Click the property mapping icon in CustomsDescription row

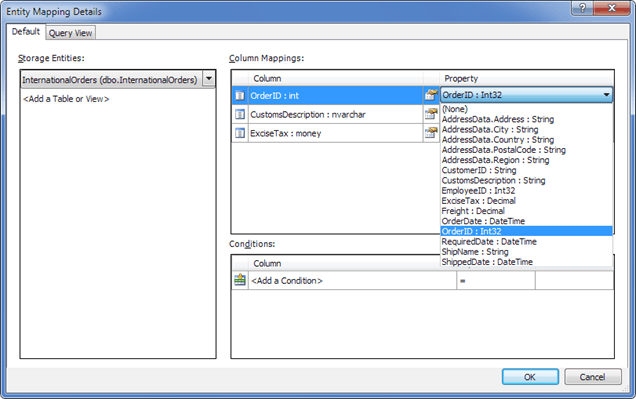431,114
